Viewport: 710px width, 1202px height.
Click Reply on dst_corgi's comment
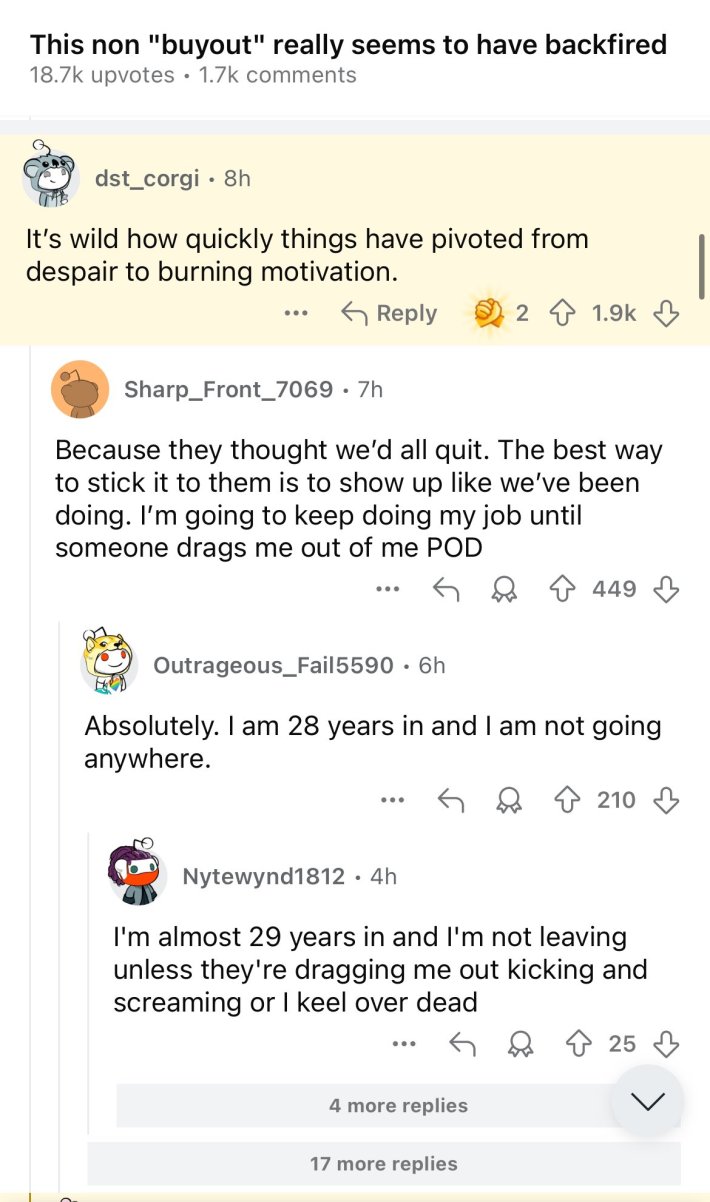[389, 314]
